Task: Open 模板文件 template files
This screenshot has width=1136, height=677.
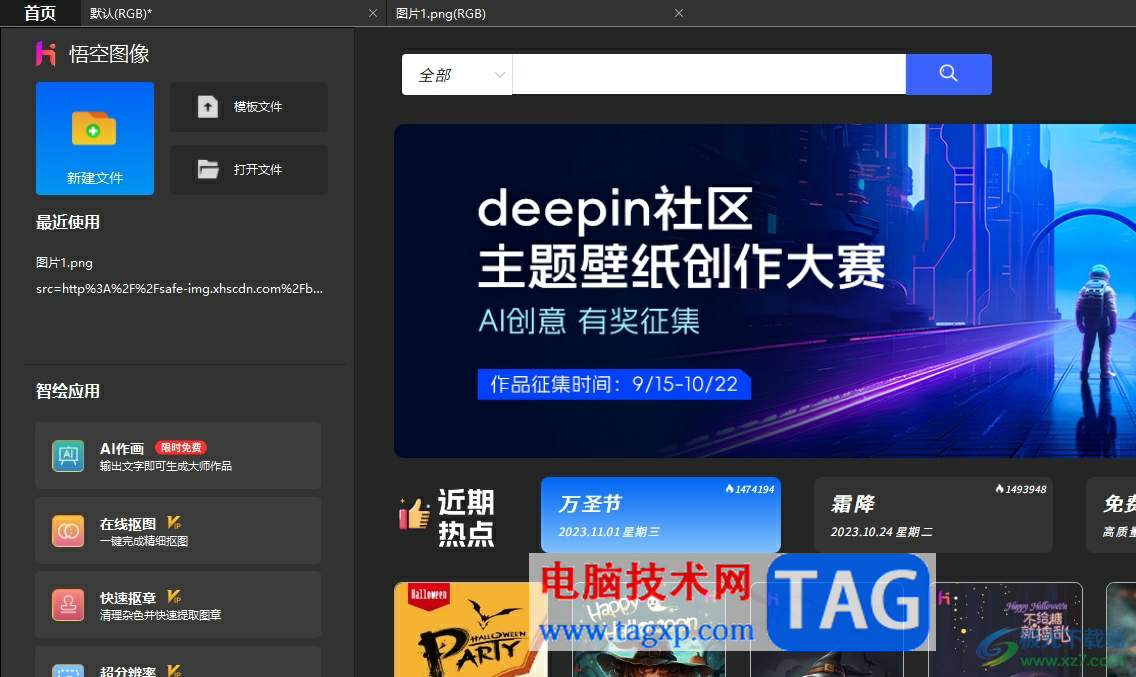Action: pyautogui.click(x=248, y=107)
